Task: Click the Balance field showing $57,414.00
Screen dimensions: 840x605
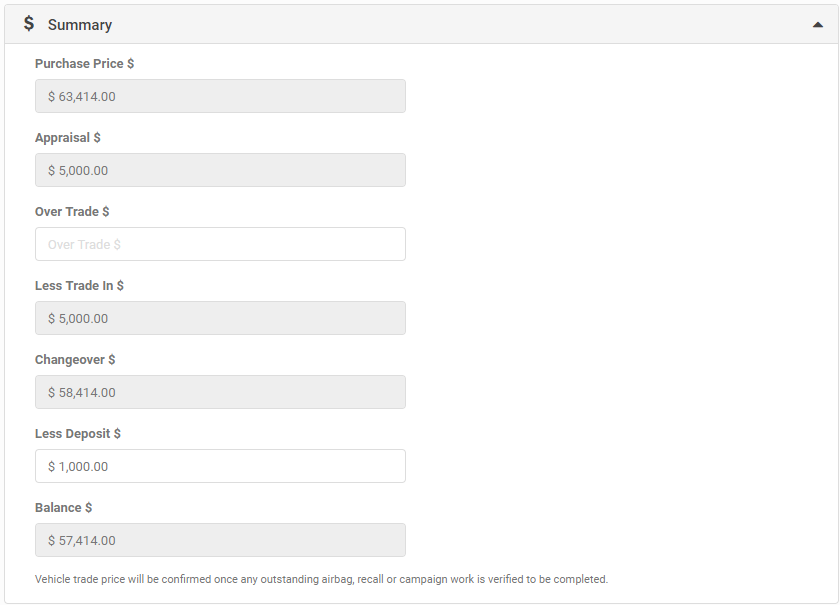Action: click(220, 540)
